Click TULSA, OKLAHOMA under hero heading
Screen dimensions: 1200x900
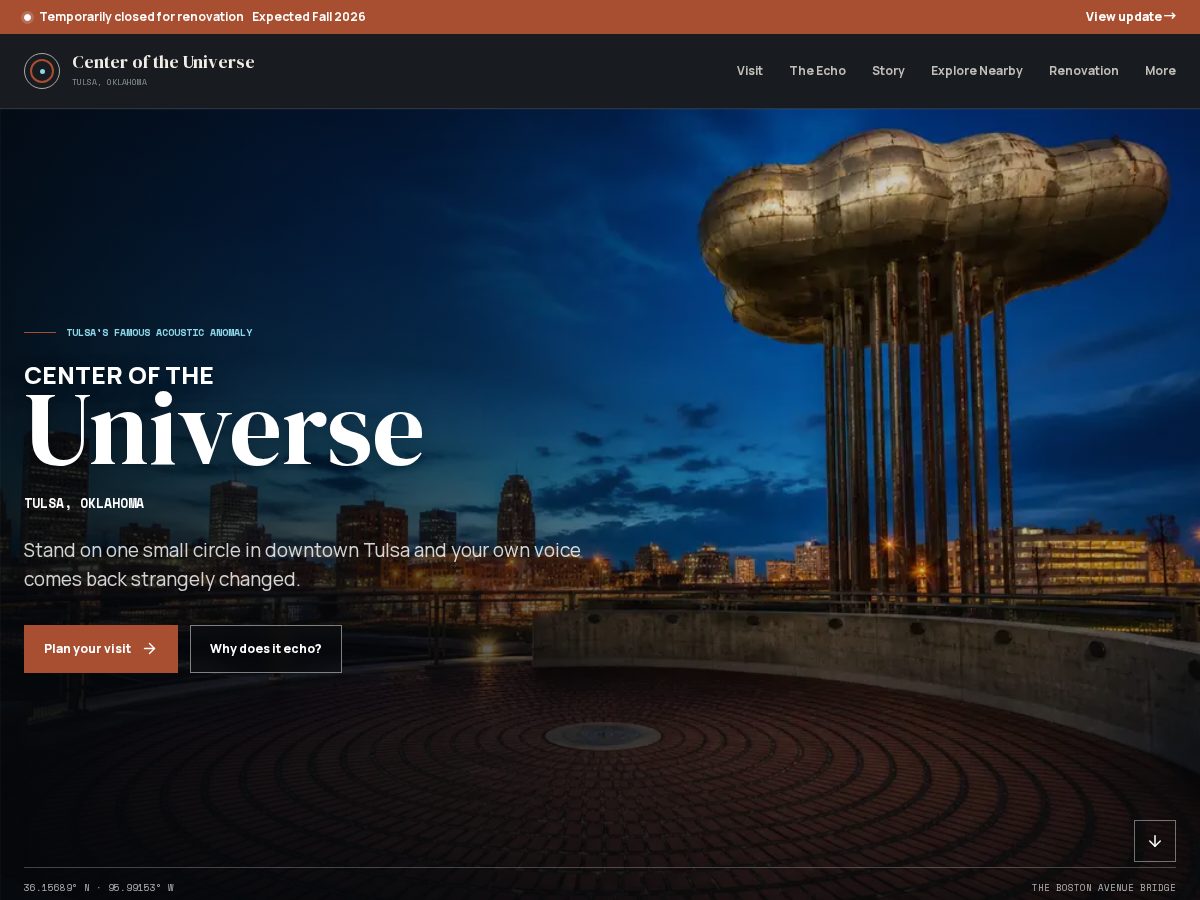pos(84,504)
